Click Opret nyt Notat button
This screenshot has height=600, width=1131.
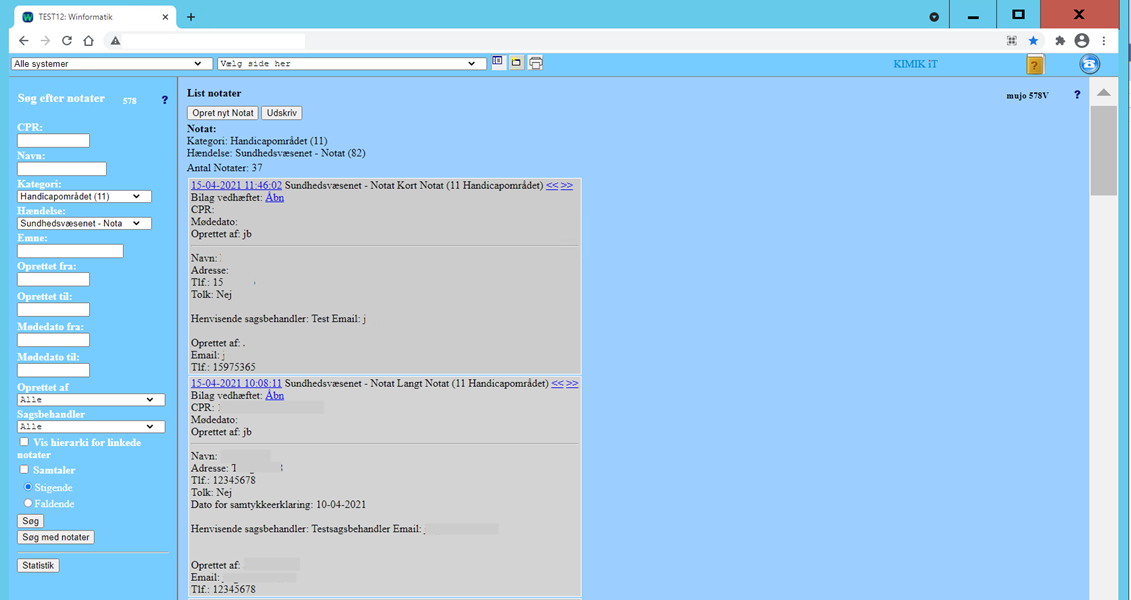223,113
